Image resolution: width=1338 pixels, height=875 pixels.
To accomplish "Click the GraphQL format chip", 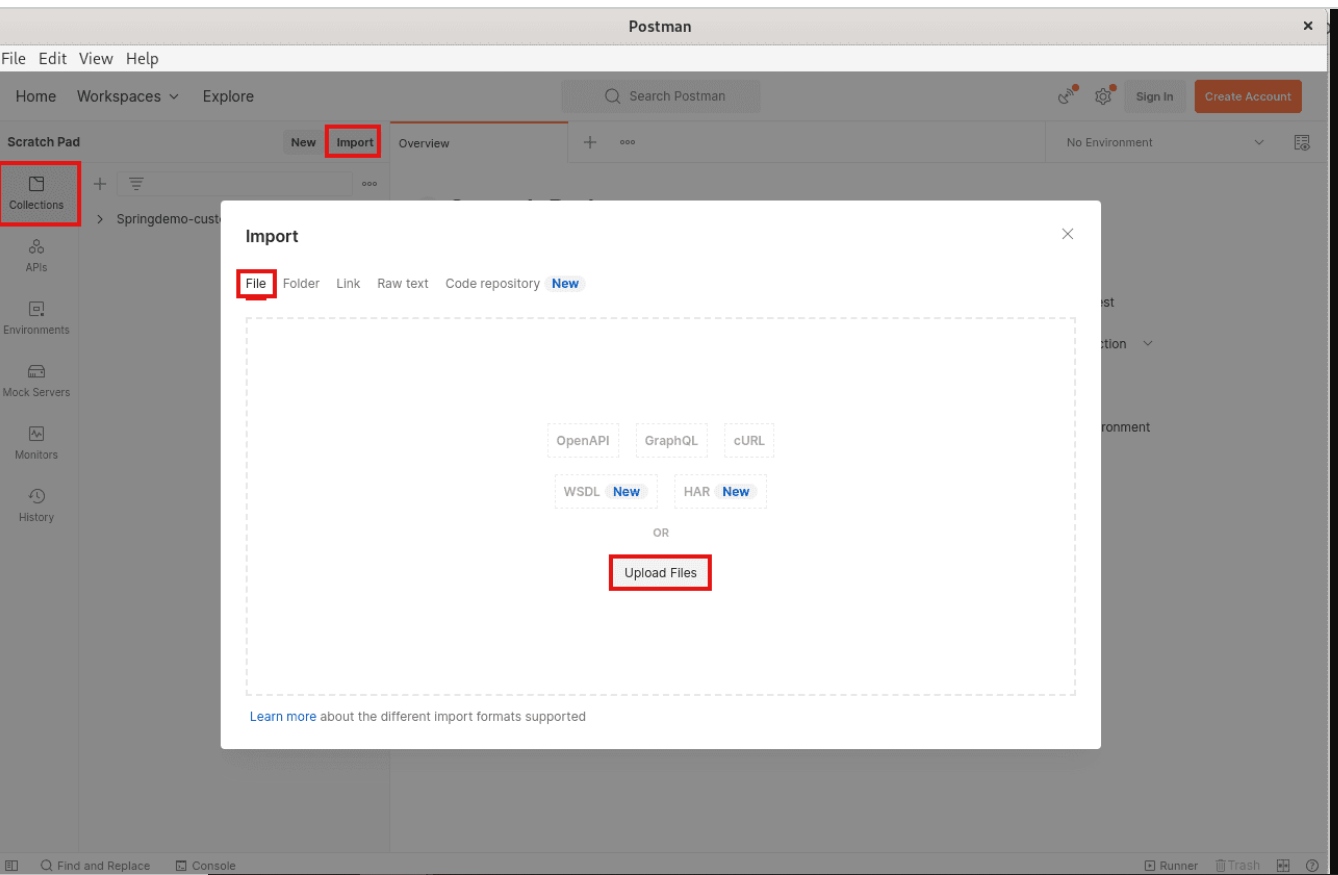I will [671, 440].
